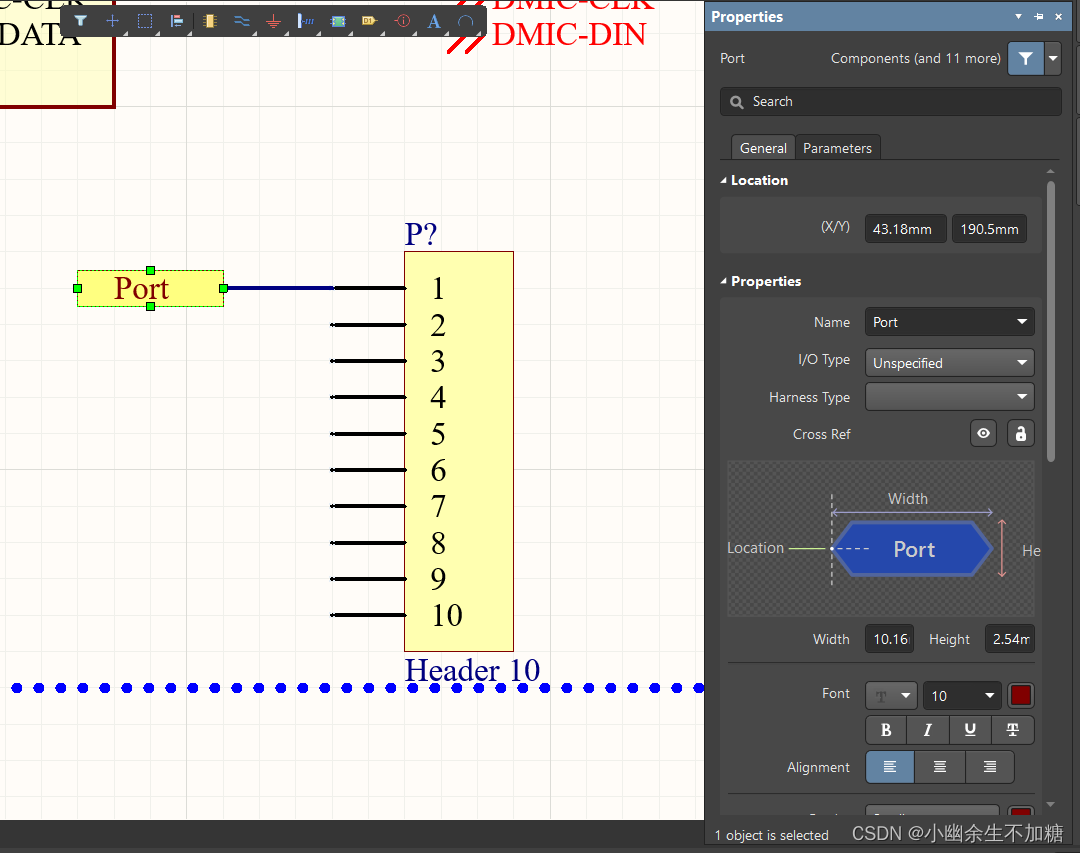Set alignment to right

990,767
